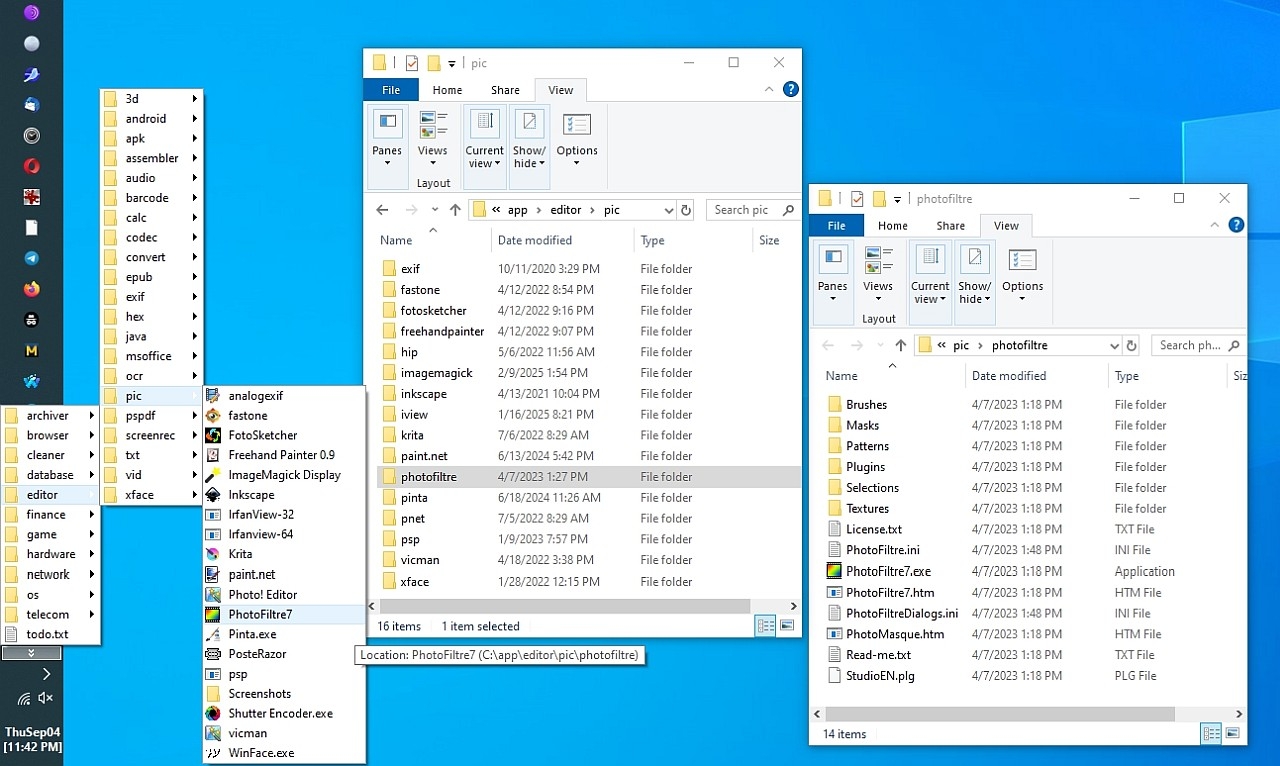The width and height of the screenshot is (1280, 766).
Task: Launch IrfanView-32 from the submenu
Action: (x=284, y=514)
